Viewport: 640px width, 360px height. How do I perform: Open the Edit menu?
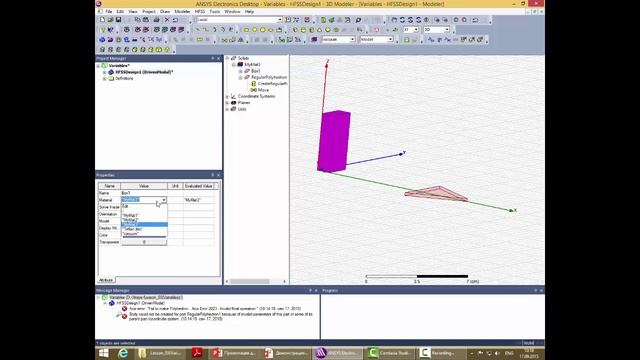(x=120, y=11)
